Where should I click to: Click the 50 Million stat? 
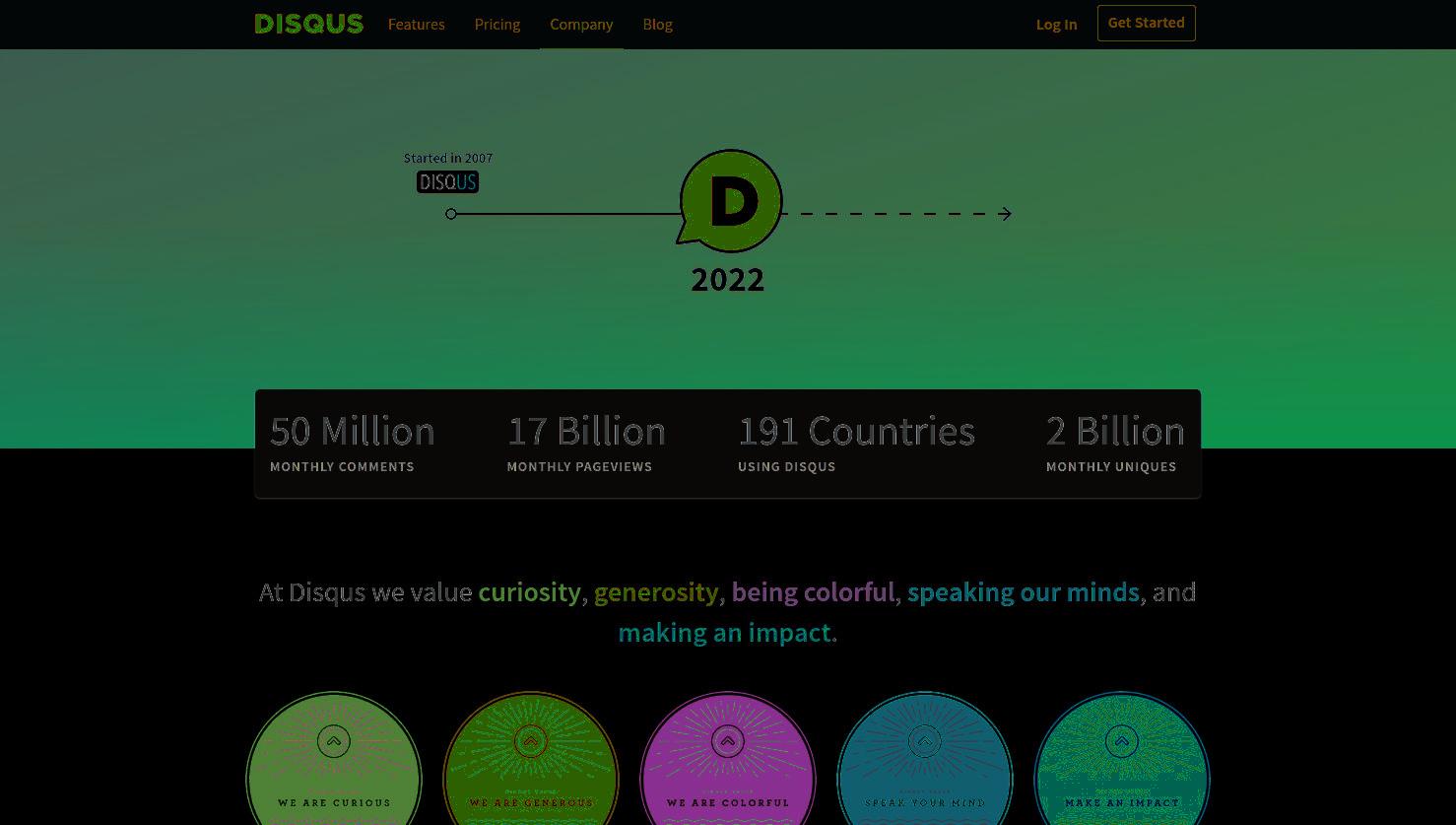[353, 431]
